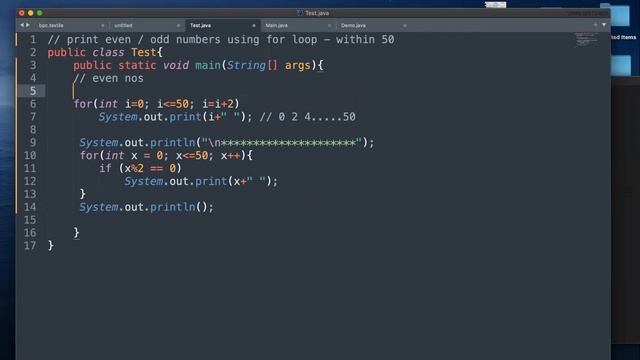Close the untitled tab

click(x=178, y=25)
